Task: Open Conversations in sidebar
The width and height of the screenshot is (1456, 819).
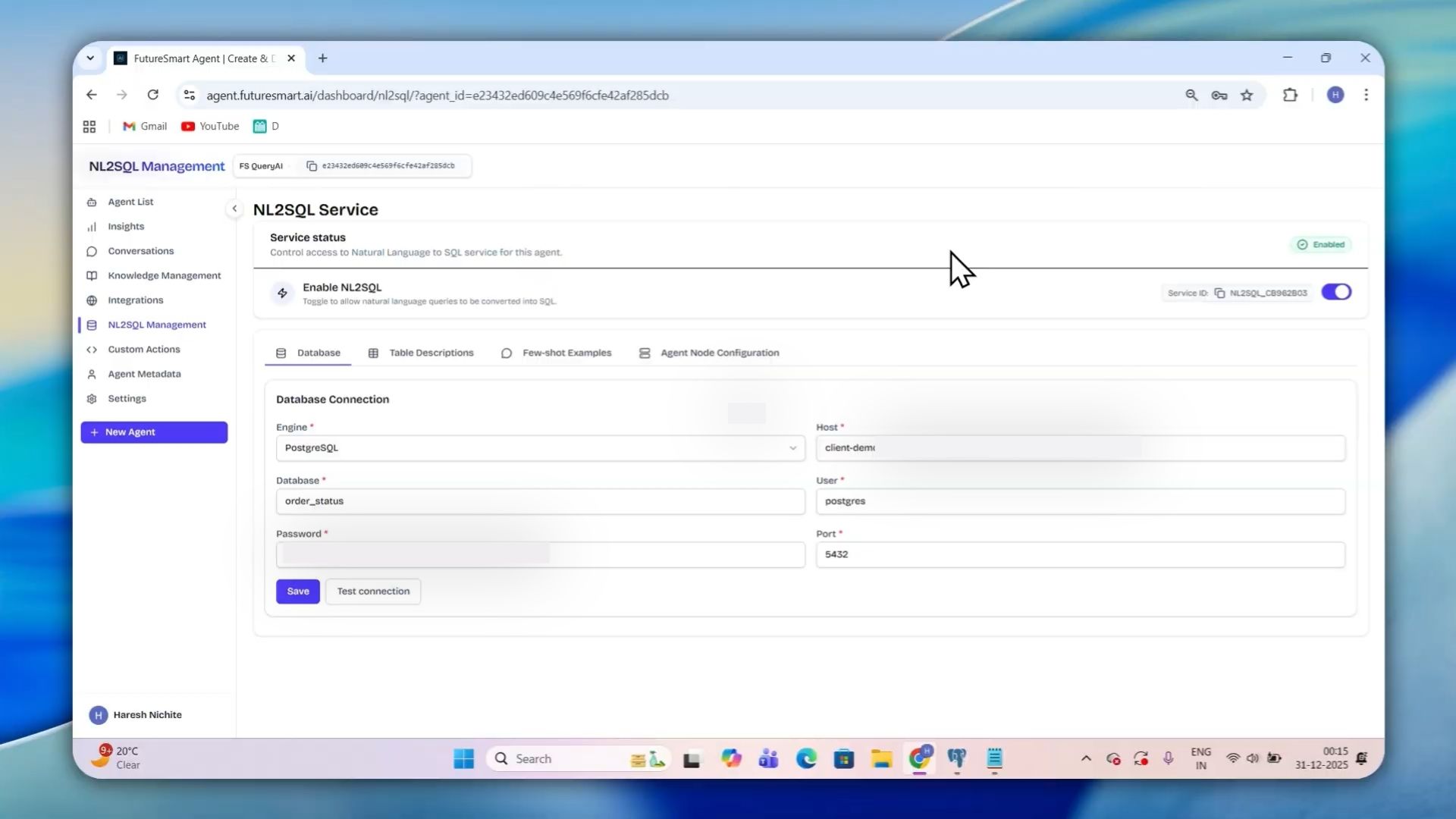Action: point(140,251)
